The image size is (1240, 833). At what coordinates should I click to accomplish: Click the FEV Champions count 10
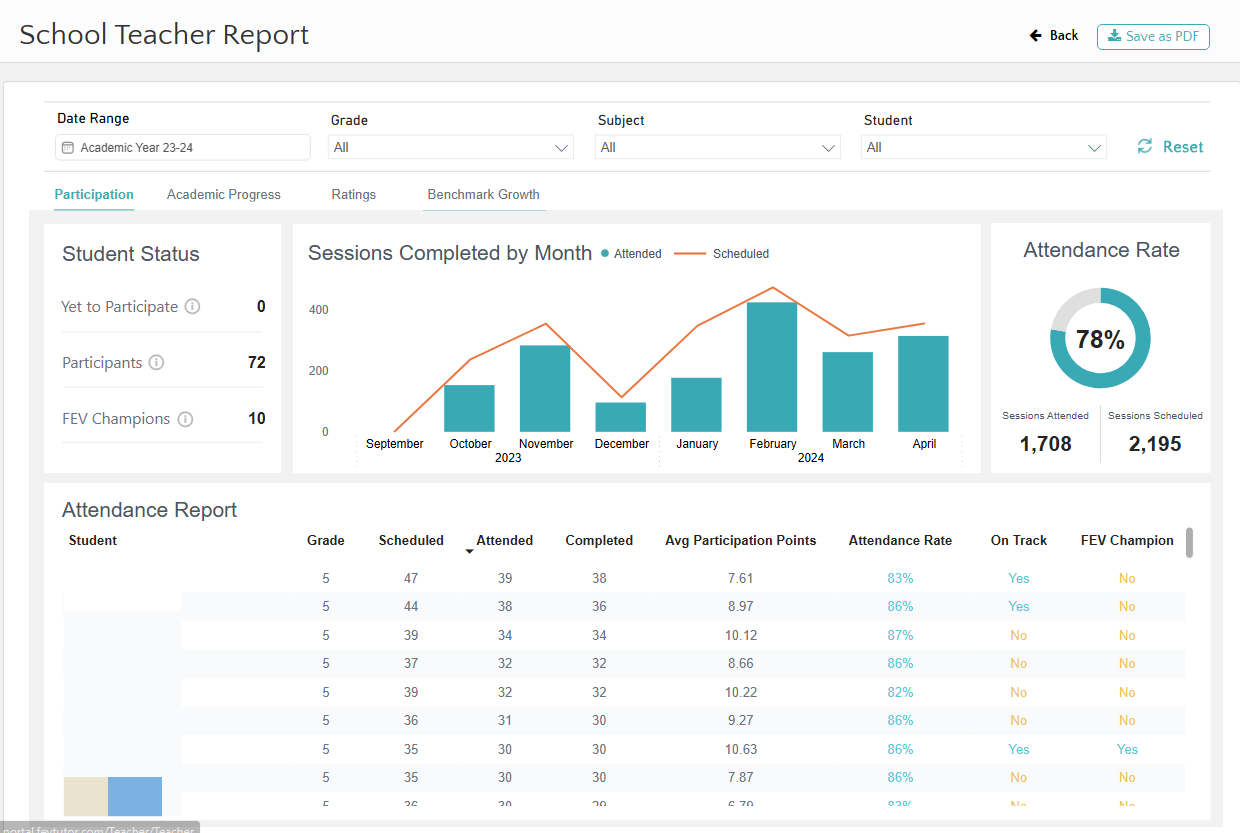257,419
